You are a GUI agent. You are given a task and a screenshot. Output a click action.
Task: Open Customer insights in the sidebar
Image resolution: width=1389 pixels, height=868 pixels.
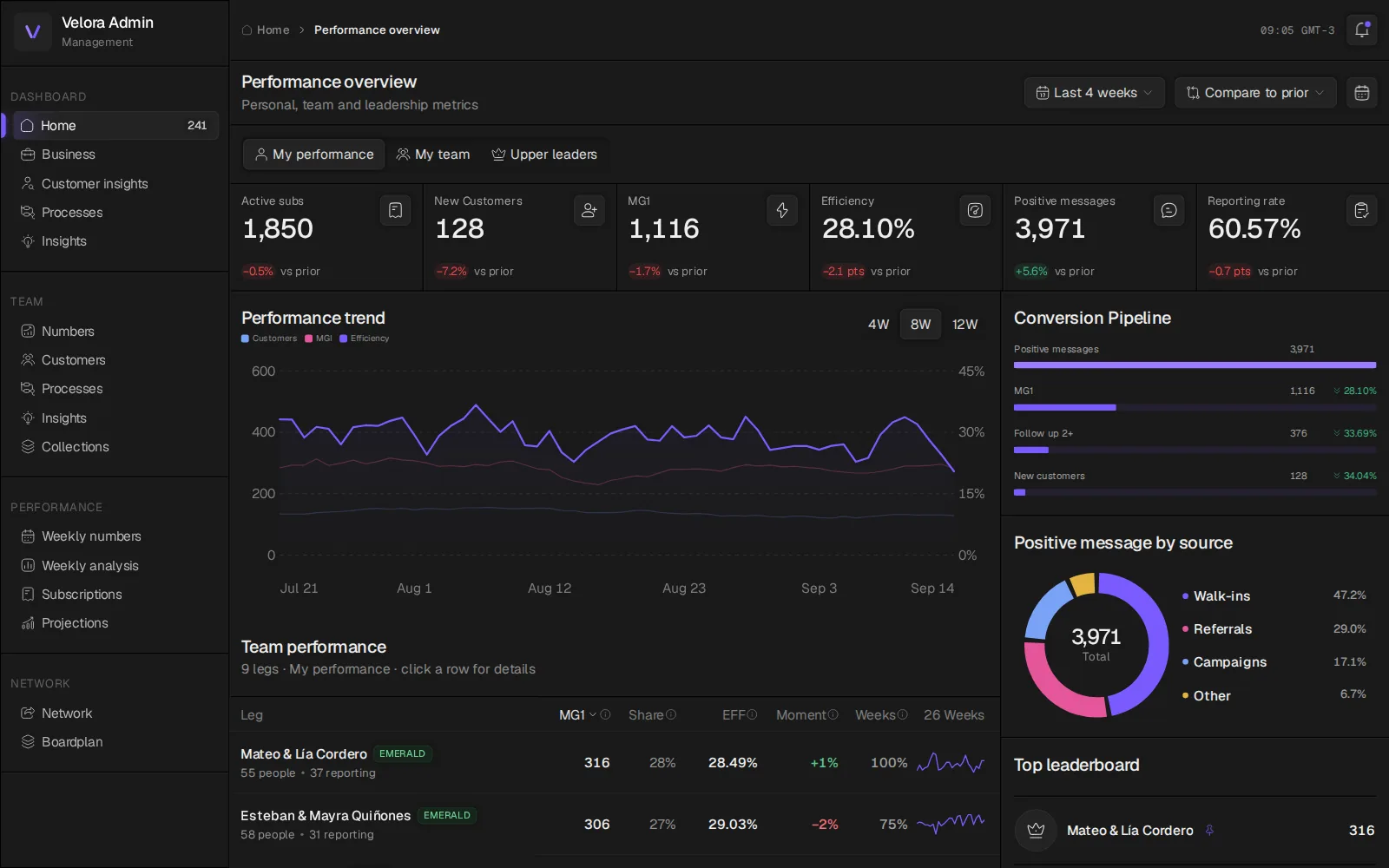click(115, 183)
